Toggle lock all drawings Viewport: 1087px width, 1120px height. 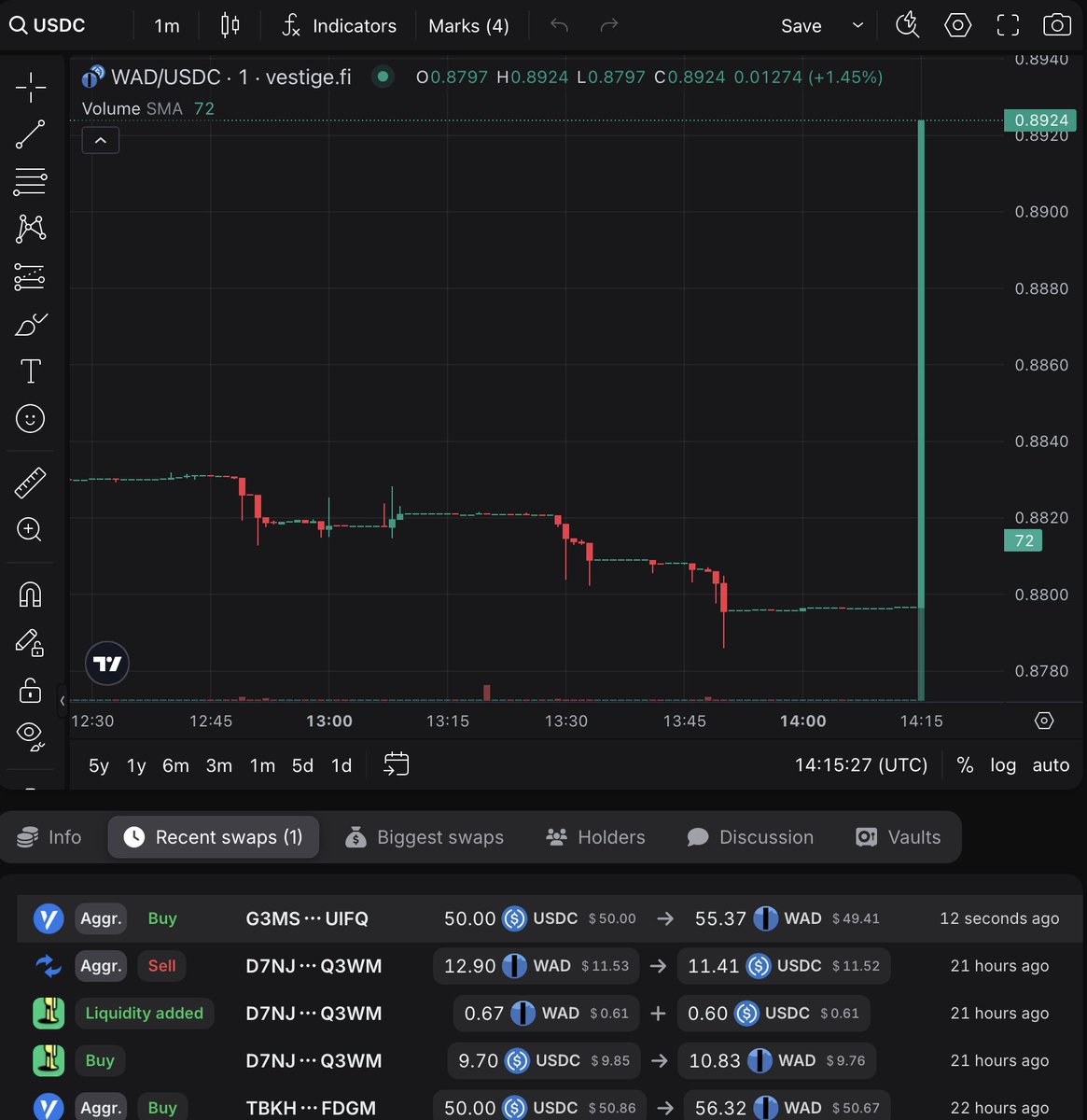[x=30, y=690]
